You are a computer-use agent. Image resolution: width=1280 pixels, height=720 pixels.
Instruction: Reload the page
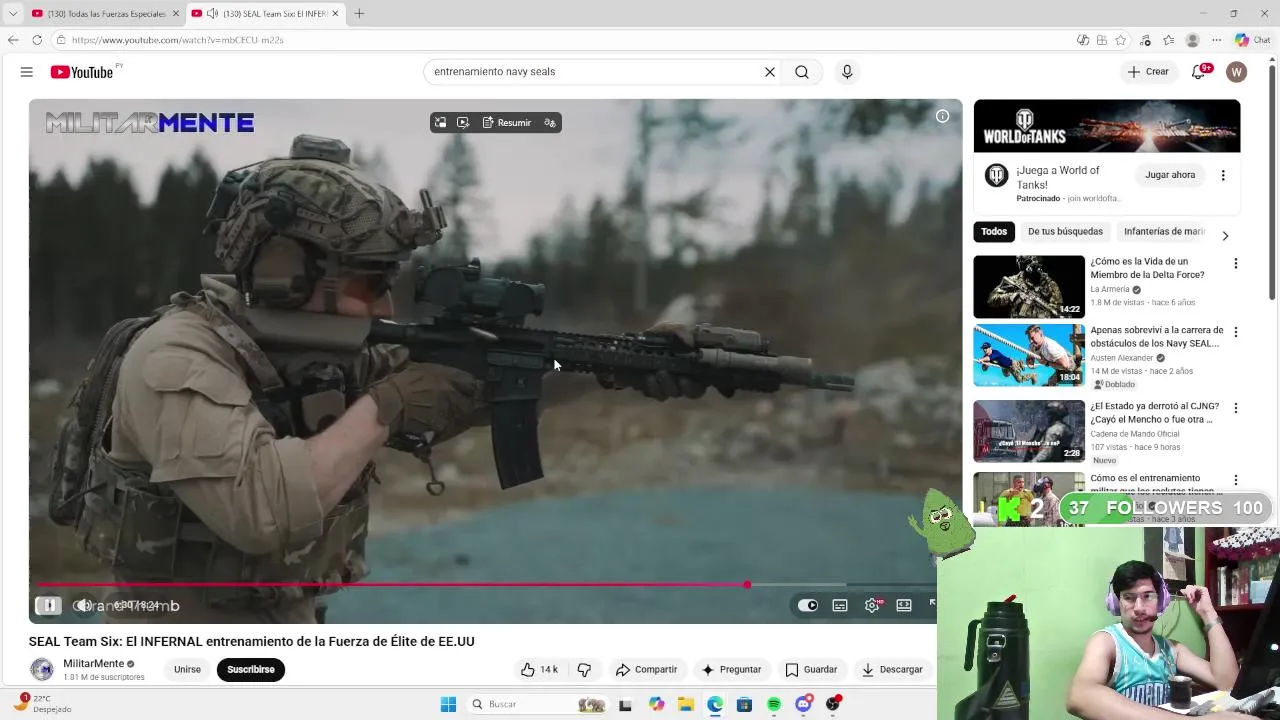(x=37, y=40)
